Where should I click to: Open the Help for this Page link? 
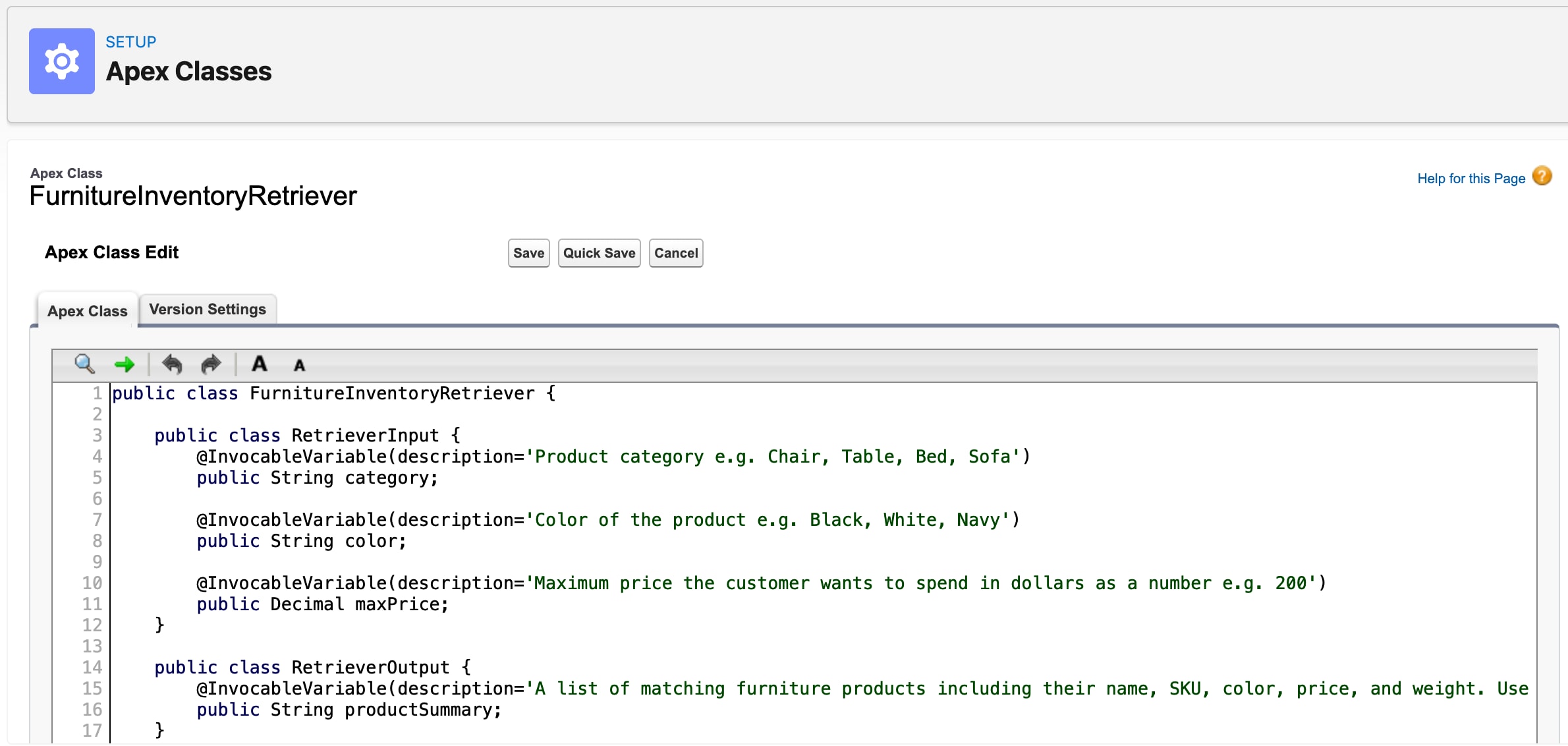point(1471,179)
